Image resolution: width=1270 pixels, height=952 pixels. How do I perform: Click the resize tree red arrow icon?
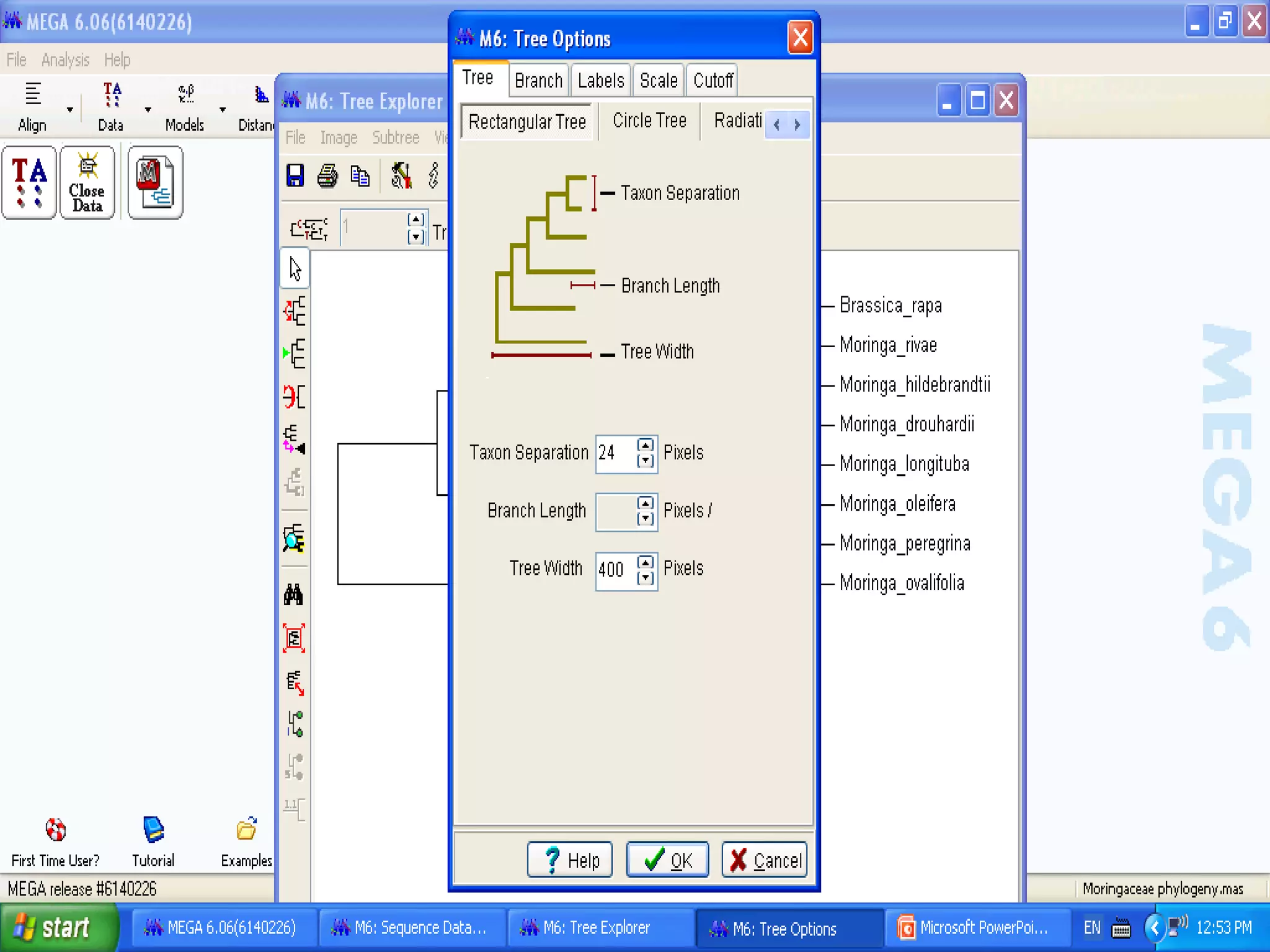(x=295, y=682)
